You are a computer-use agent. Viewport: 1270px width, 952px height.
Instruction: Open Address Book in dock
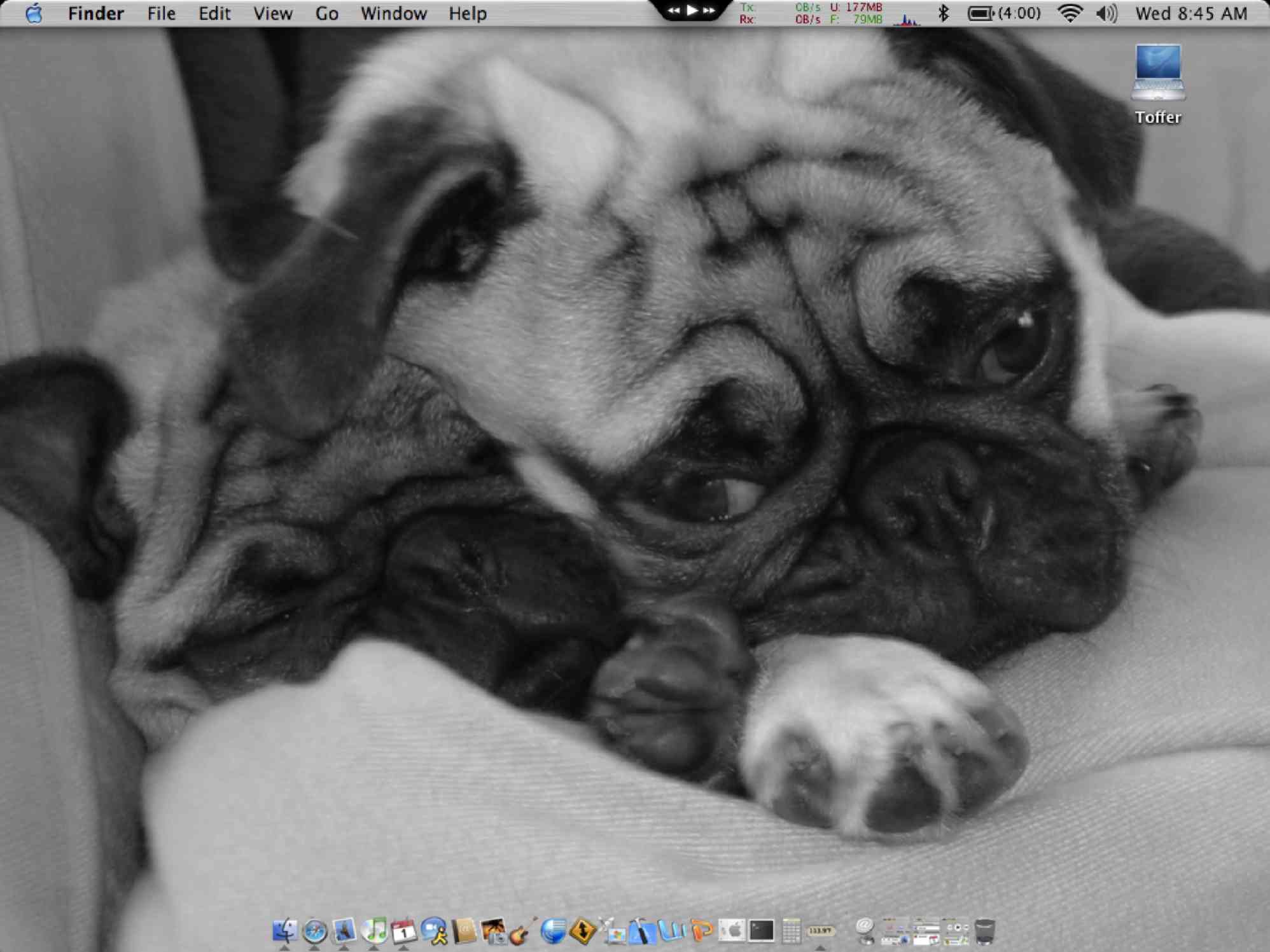pos(464,932)
